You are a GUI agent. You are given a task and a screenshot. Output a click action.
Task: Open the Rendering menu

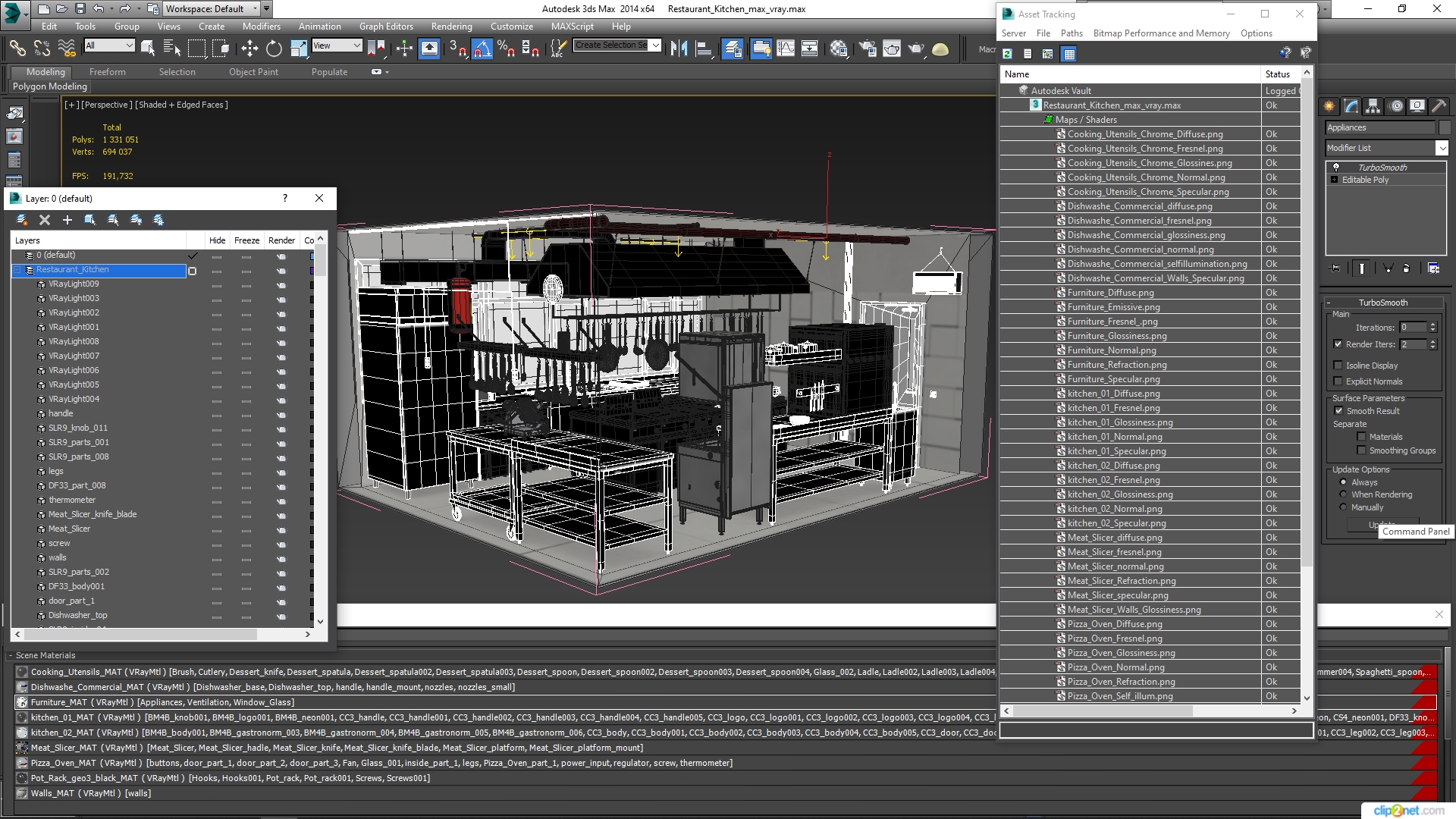(452, 26)
